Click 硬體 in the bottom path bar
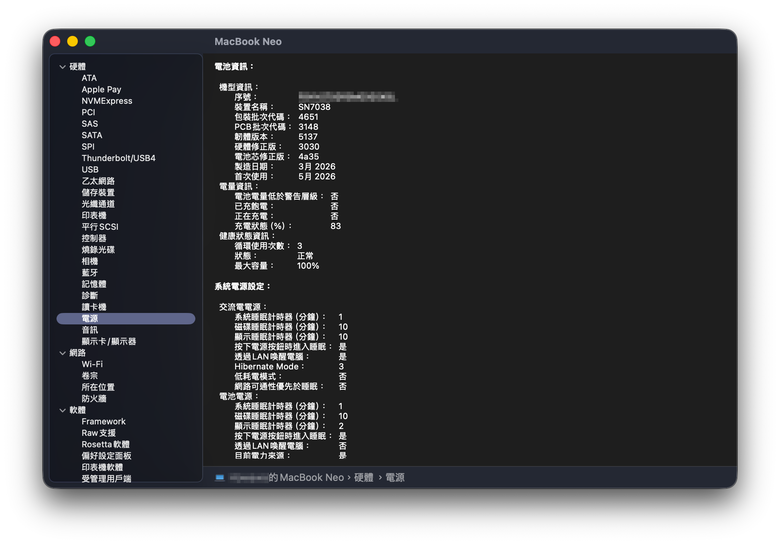 [364, 478]
